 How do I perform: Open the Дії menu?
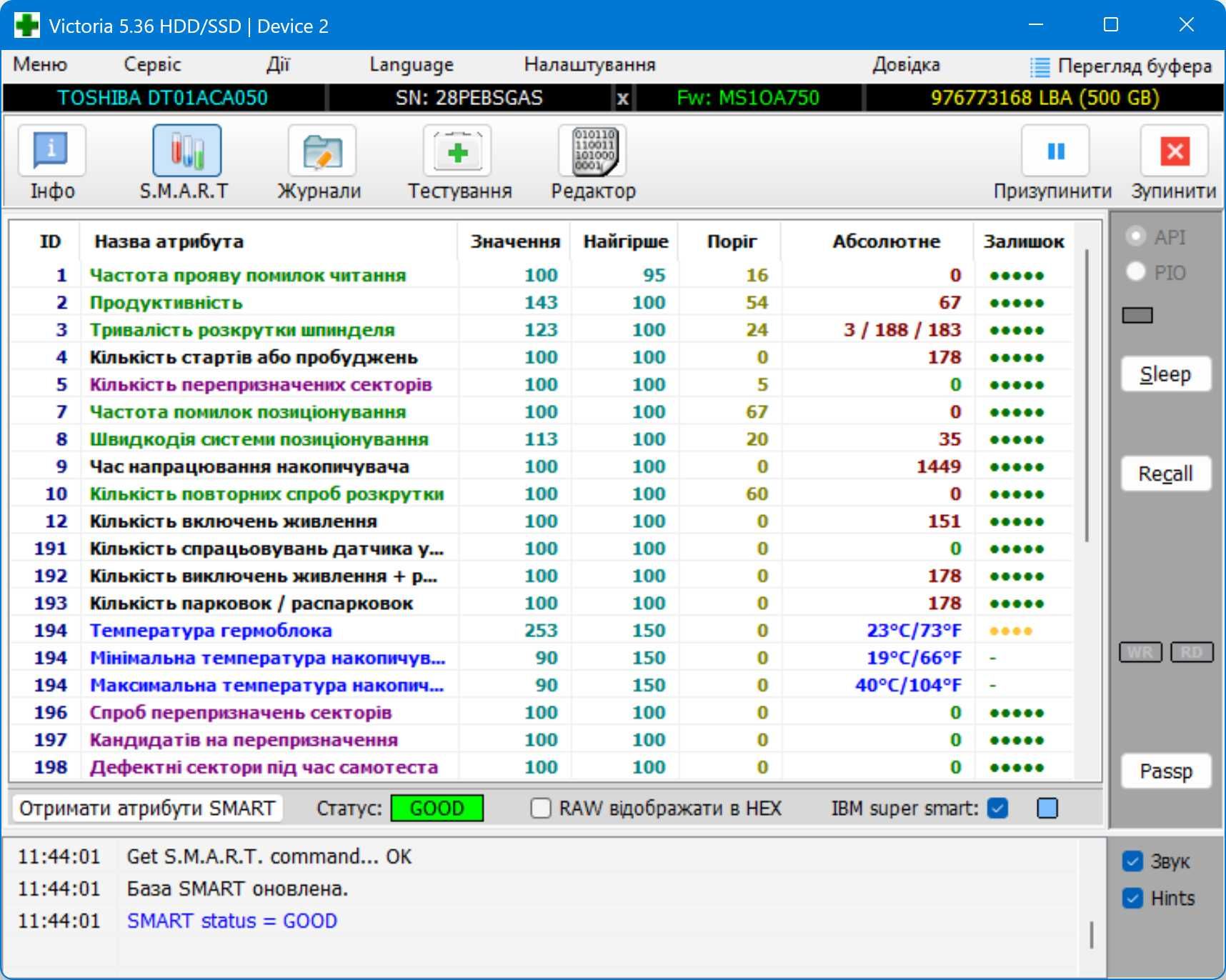click(277, 64)
